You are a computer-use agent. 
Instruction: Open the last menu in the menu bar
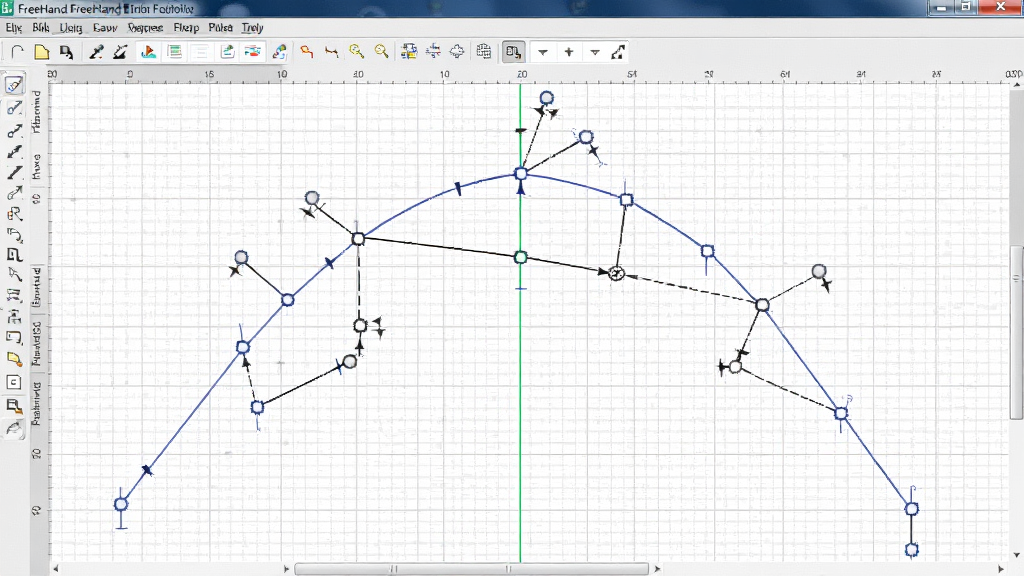[x=252, y=27]
